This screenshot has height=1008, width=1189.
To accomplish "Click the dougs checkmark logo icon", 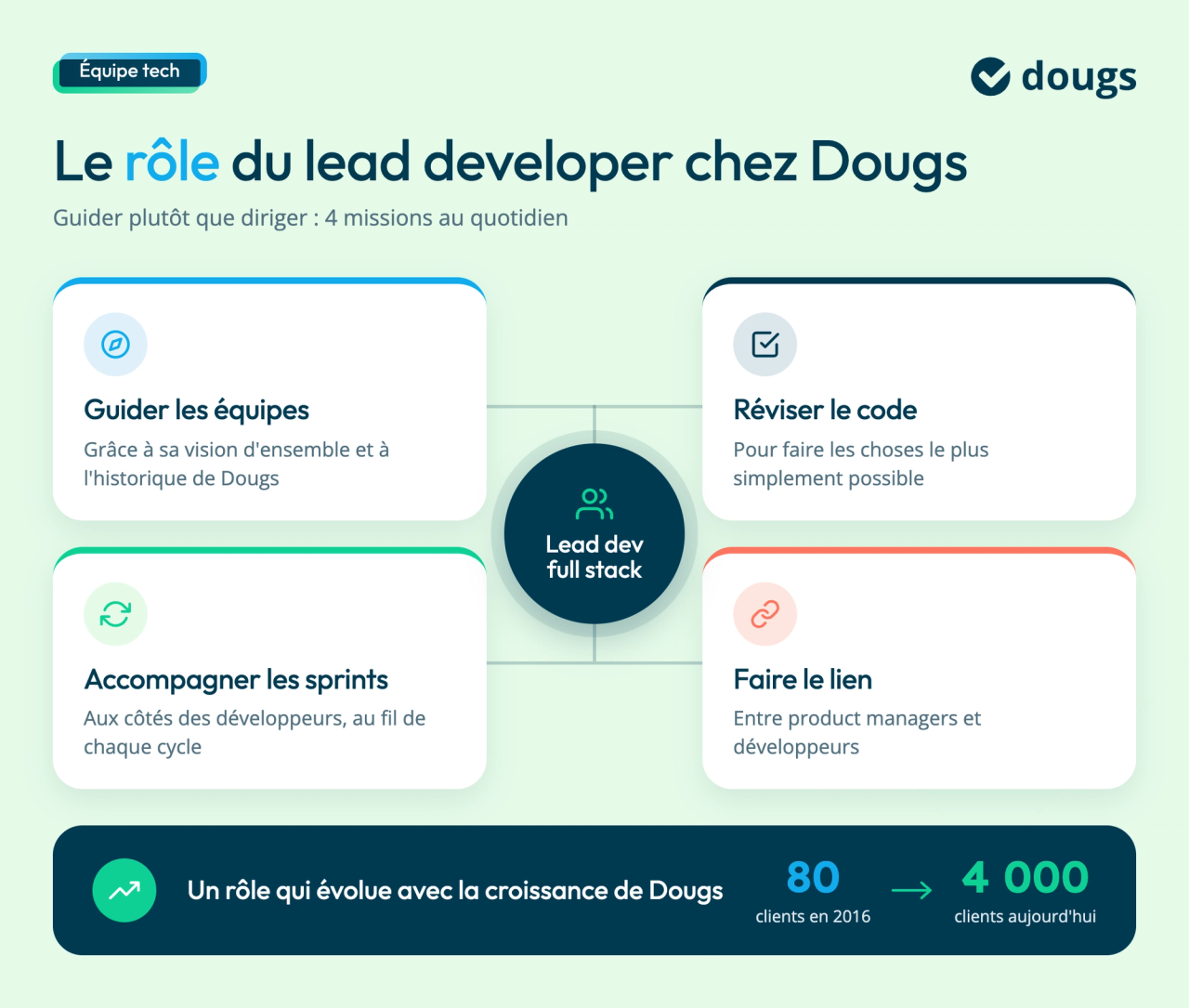I will pos(990,76).
